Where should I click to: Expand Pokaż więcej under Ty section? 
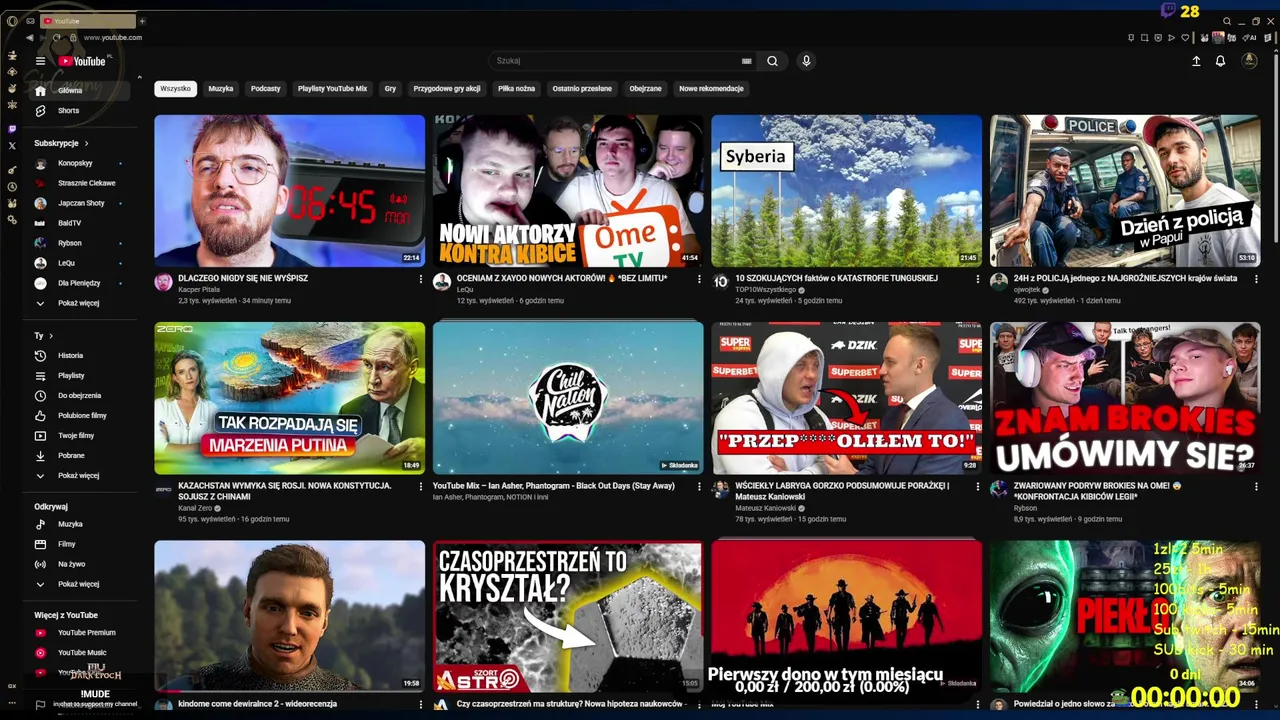(x=78, y=476)
